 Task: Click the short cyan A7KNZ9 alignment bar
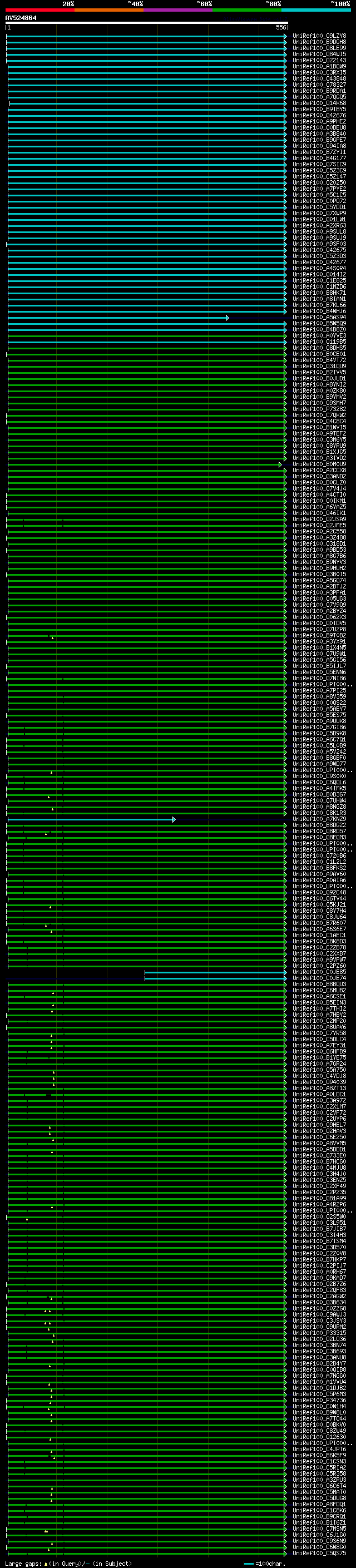point(91,820)
